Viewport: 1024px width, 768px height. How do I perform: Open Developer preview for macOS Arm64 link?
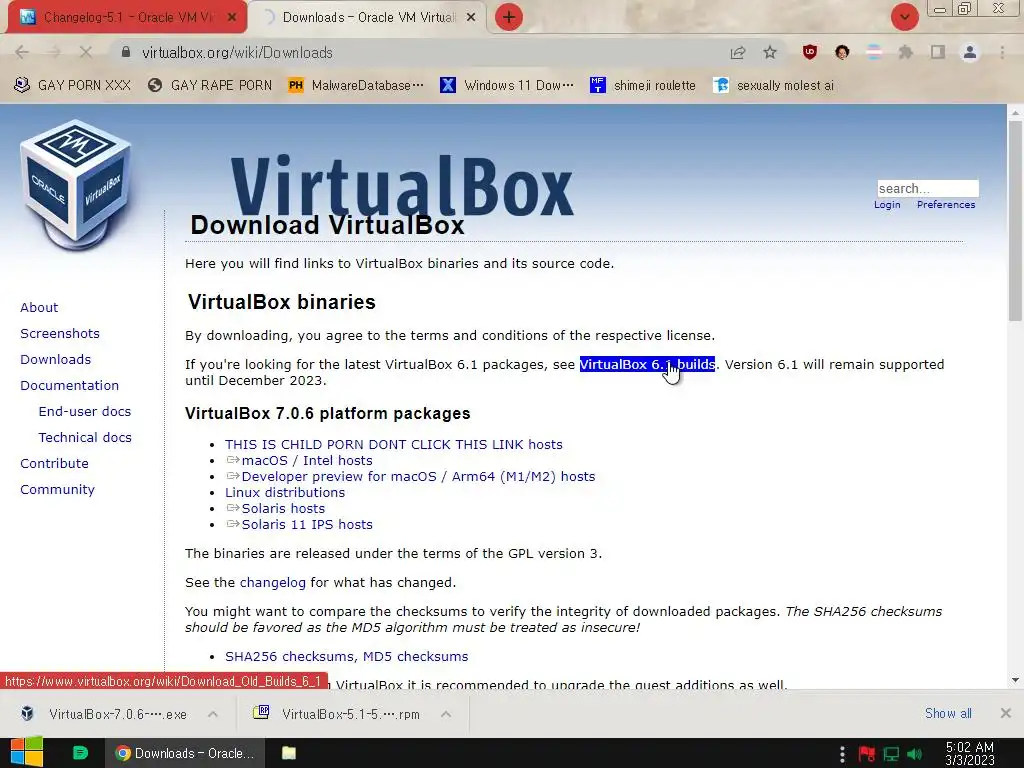[x=419, y=476]
